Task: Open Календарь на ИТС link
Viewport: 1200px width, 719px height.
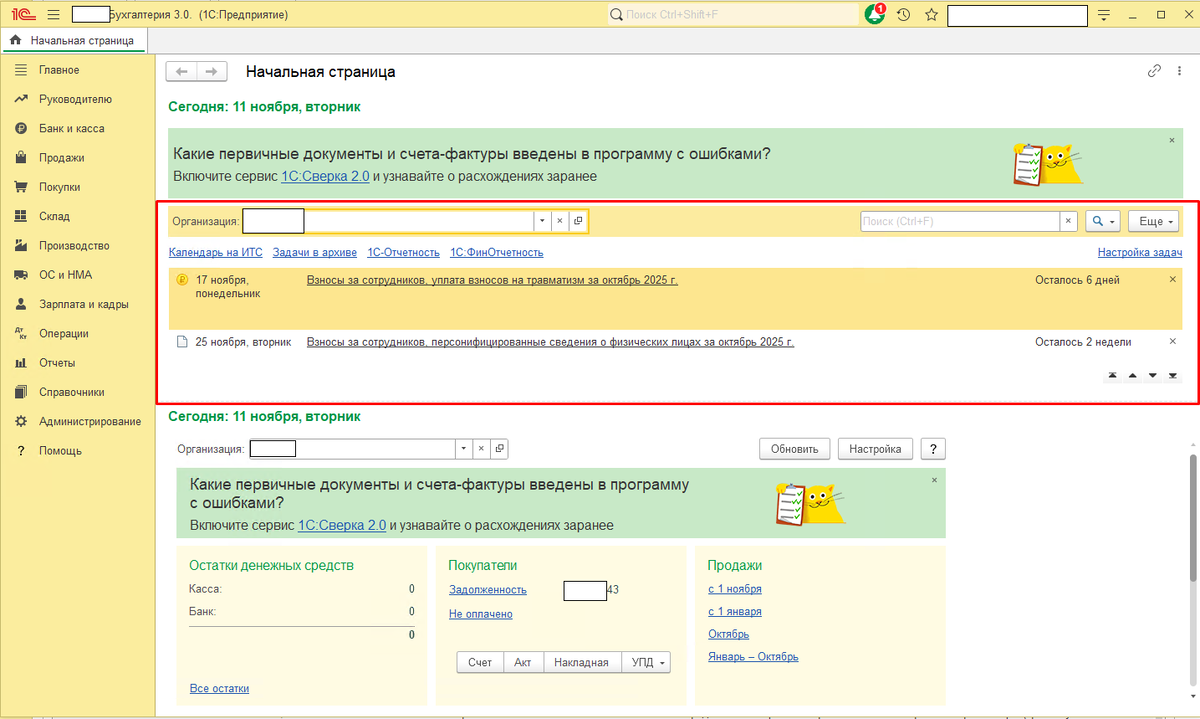Action: coord(215,253)
